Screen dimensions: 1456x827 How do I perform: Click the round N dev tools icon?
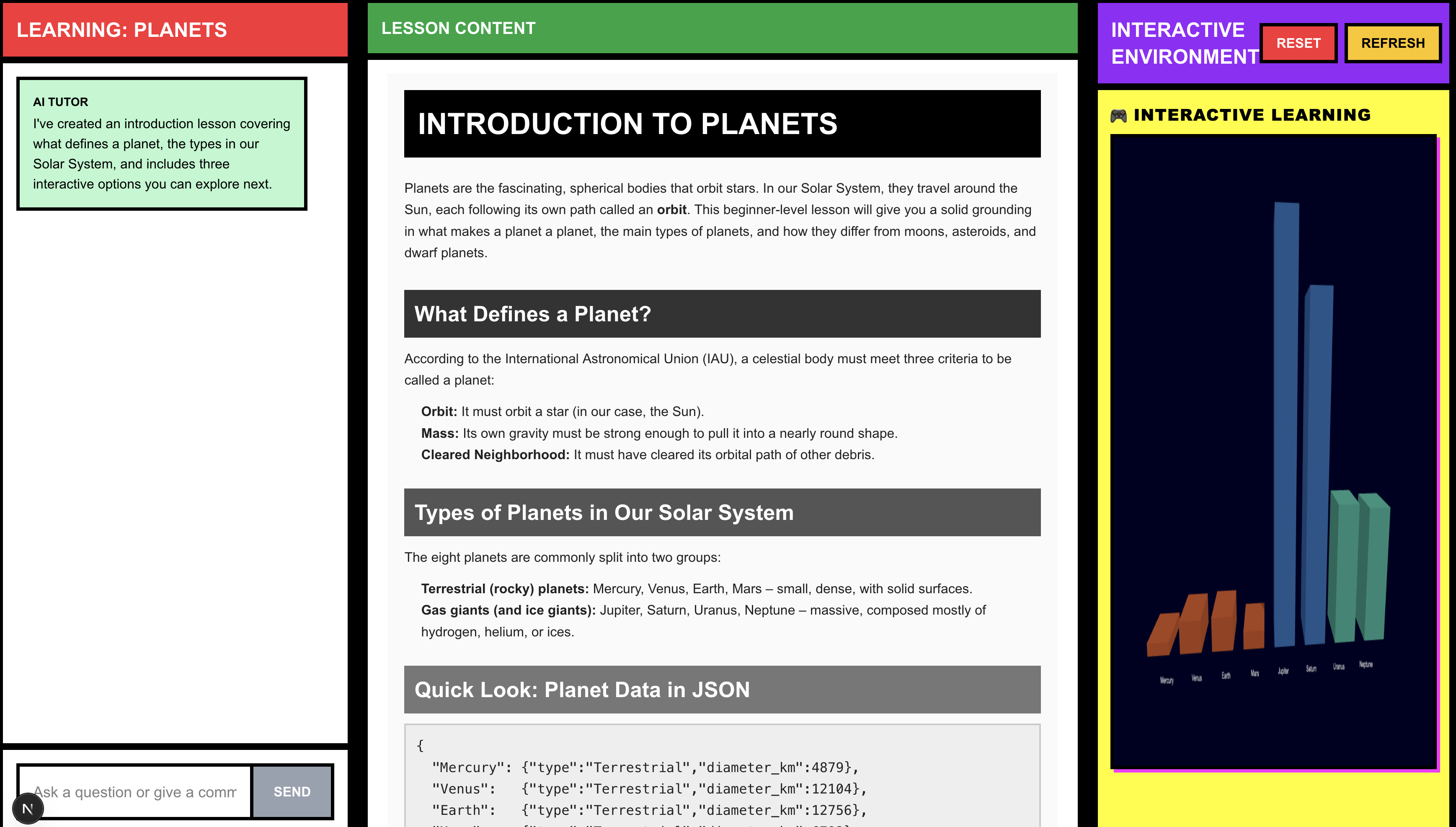coord(27,808)
